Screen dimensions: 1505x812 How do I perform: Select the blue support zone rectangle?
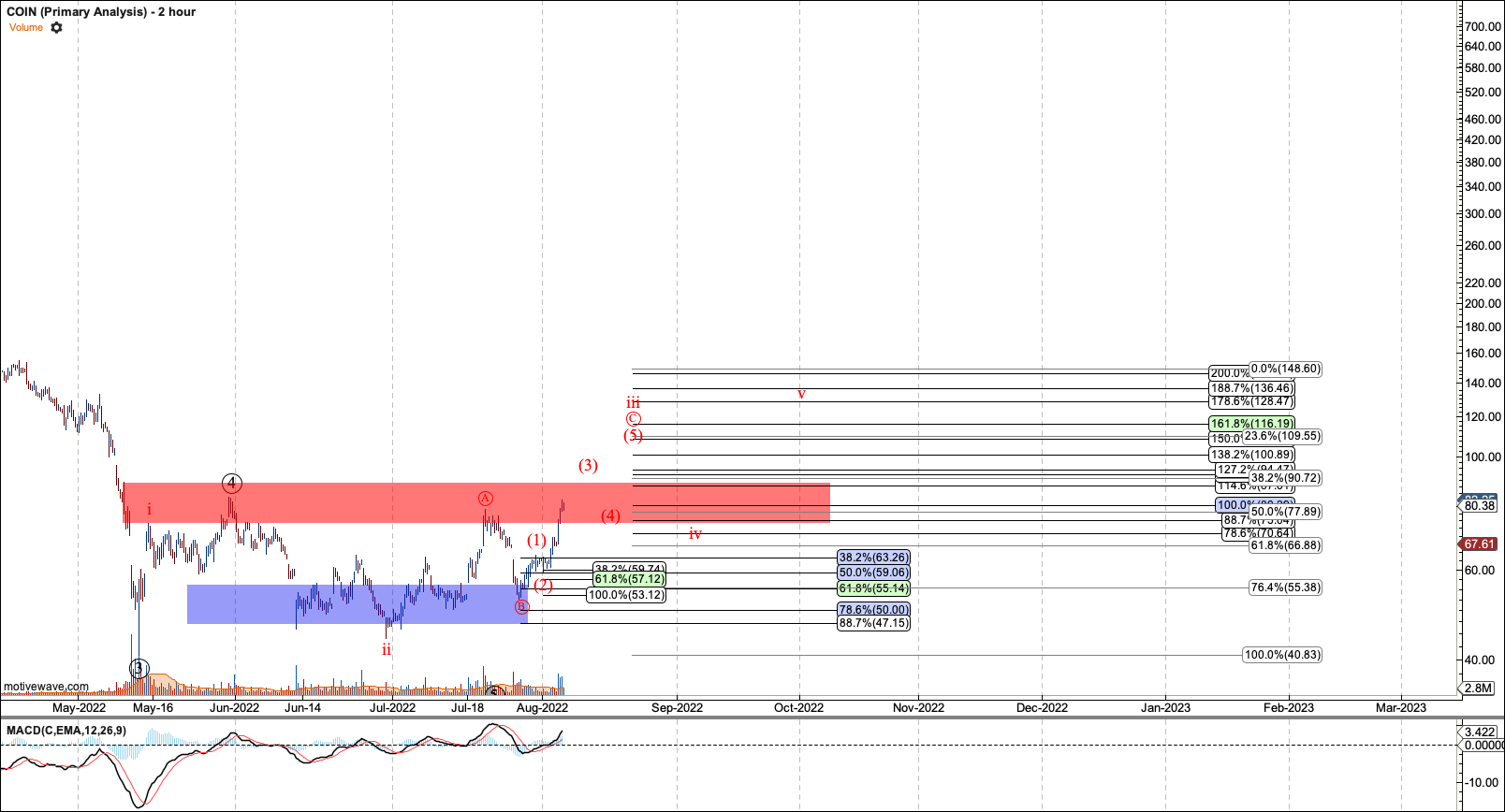[358, 604]
